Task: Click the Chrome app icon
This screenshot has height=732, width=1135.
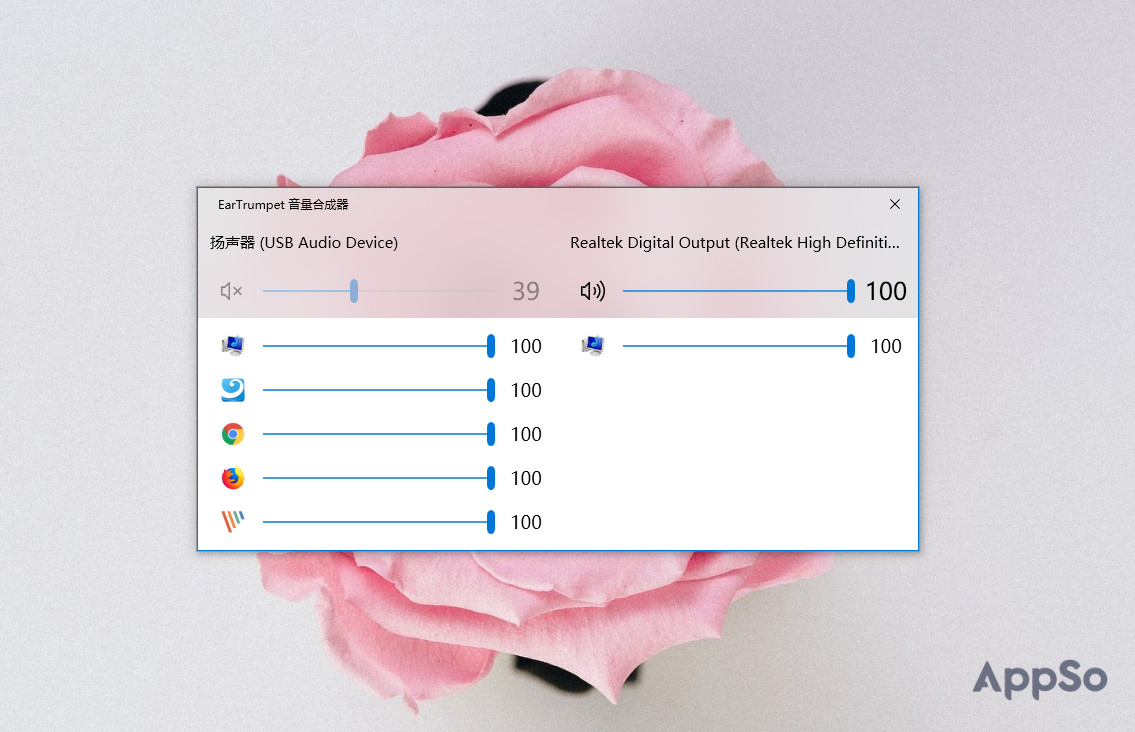Action: tap(232, 434)
